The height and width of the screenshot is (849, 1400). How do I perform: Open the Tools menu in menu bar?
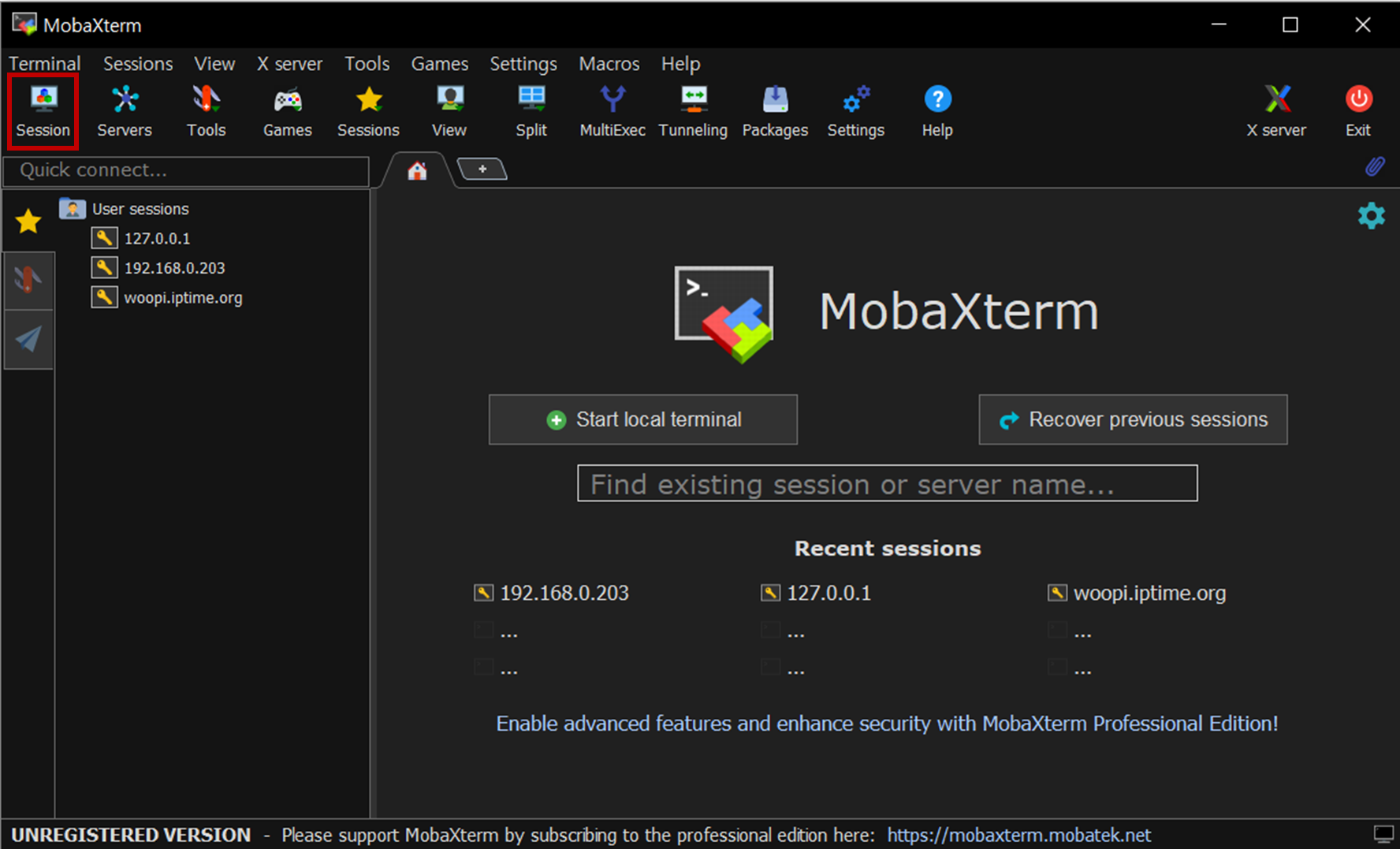point(367,64)
